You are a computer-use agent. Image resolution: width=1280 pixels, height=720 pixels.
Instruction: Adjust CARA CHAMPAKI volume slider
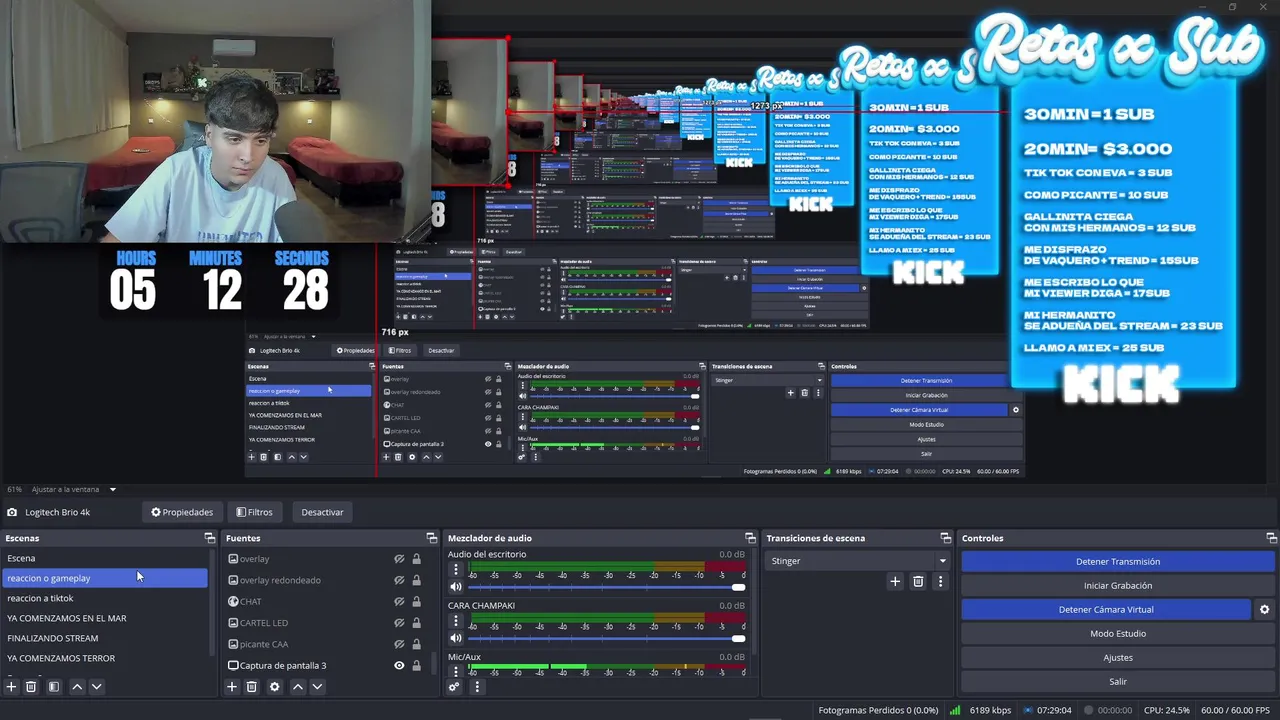pyautogui.click(x=607, y=638)
